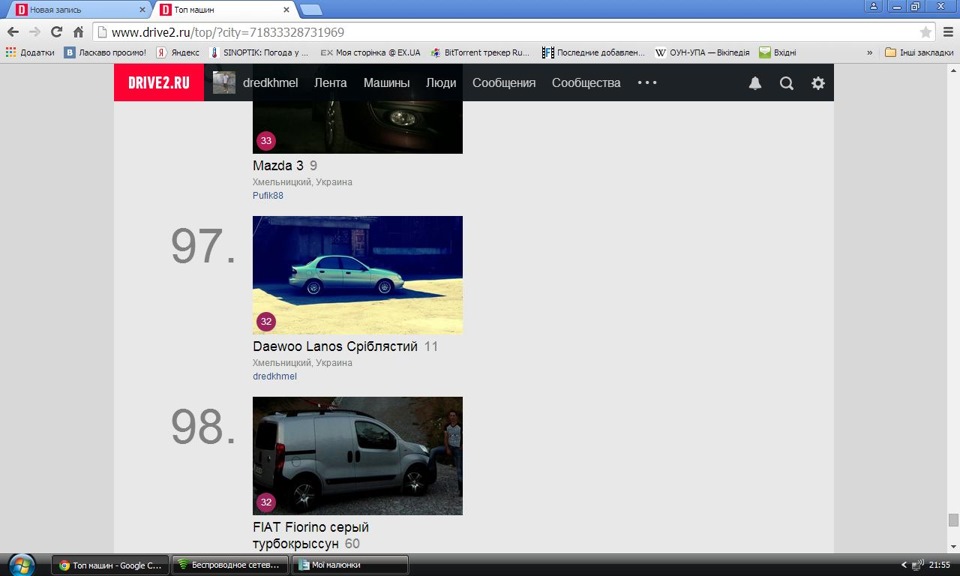Open the SINOPTIK weather bookmark

click(x=259, y=53)
